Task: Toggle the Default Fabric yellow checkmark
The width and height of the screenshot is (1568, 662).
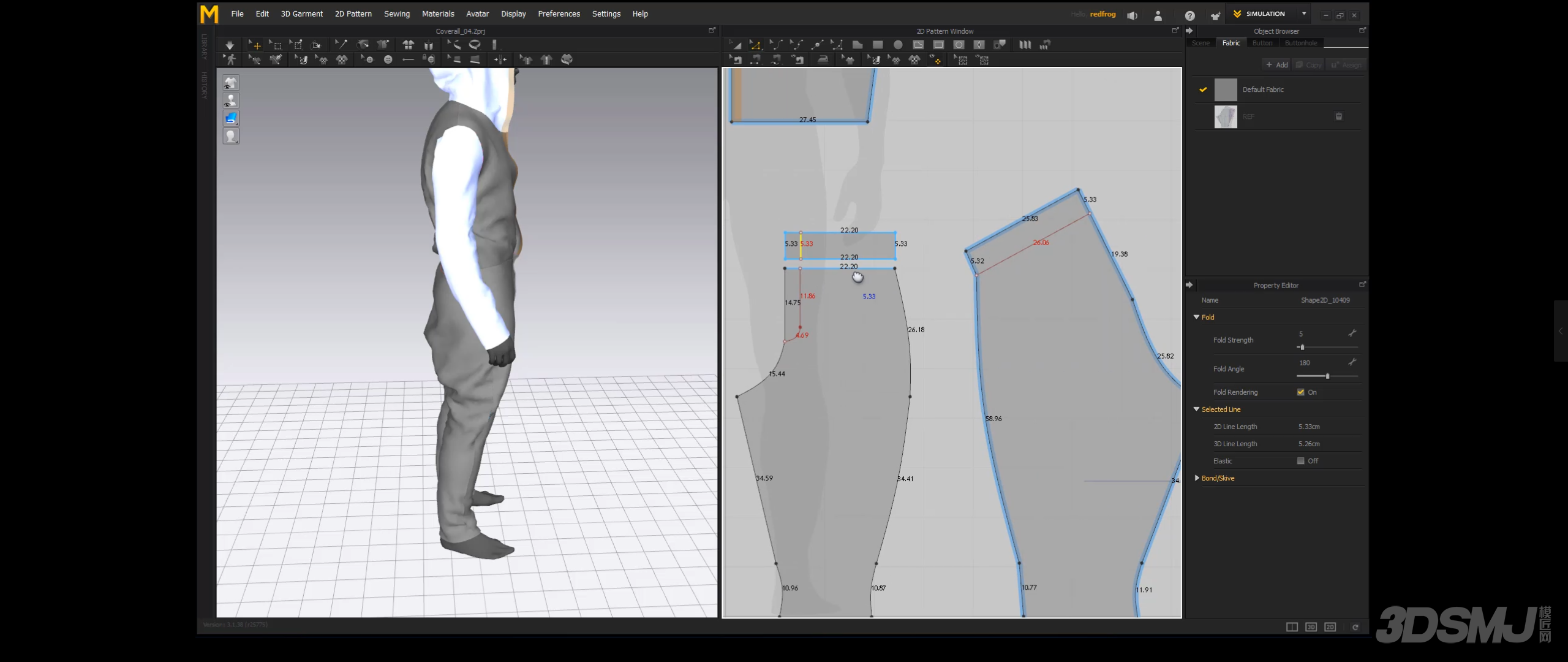Action: (1203, 89)
